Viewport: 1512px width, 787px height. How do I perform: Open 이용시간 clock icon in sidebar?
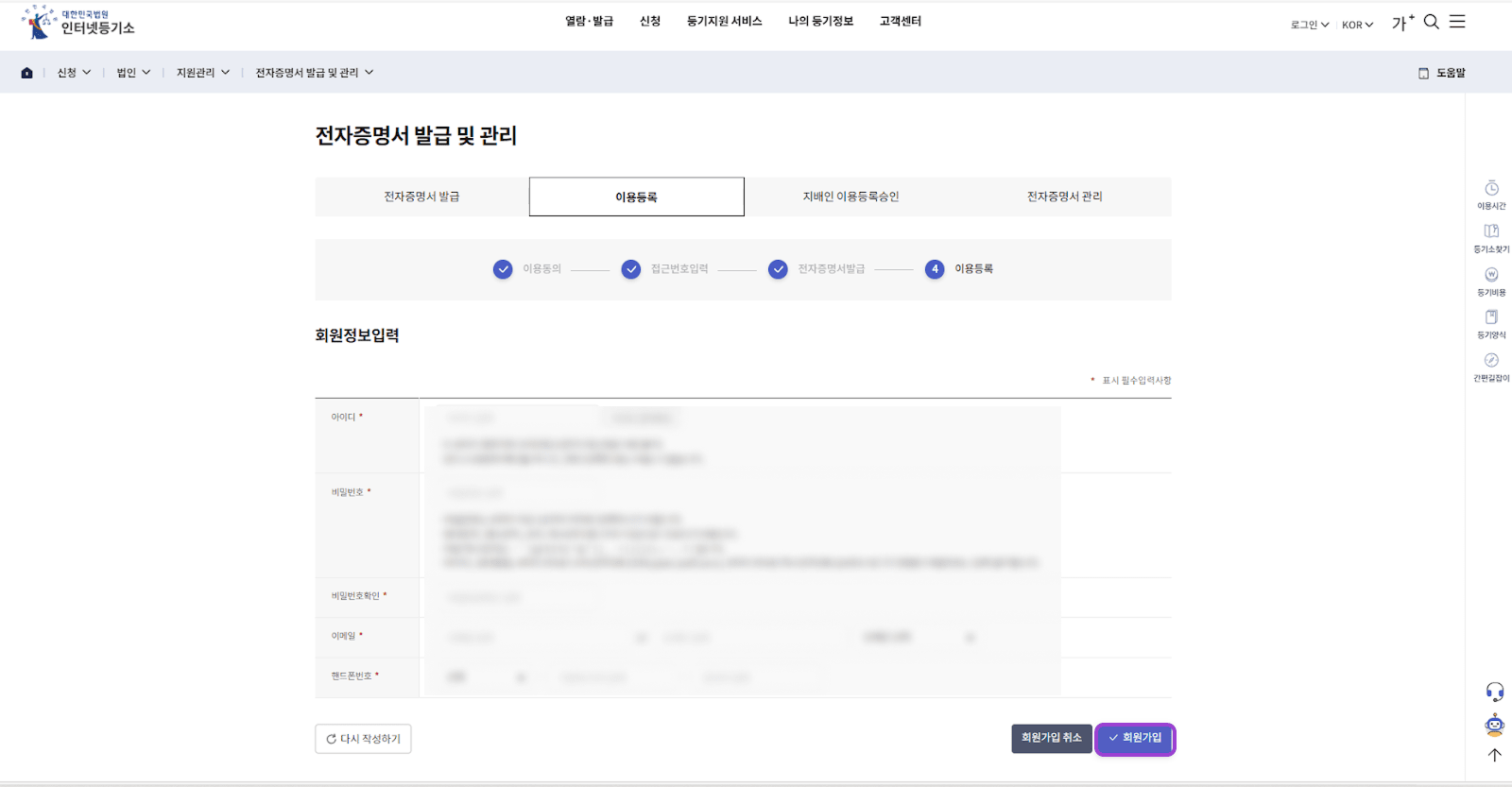[x=1491, y=195]
